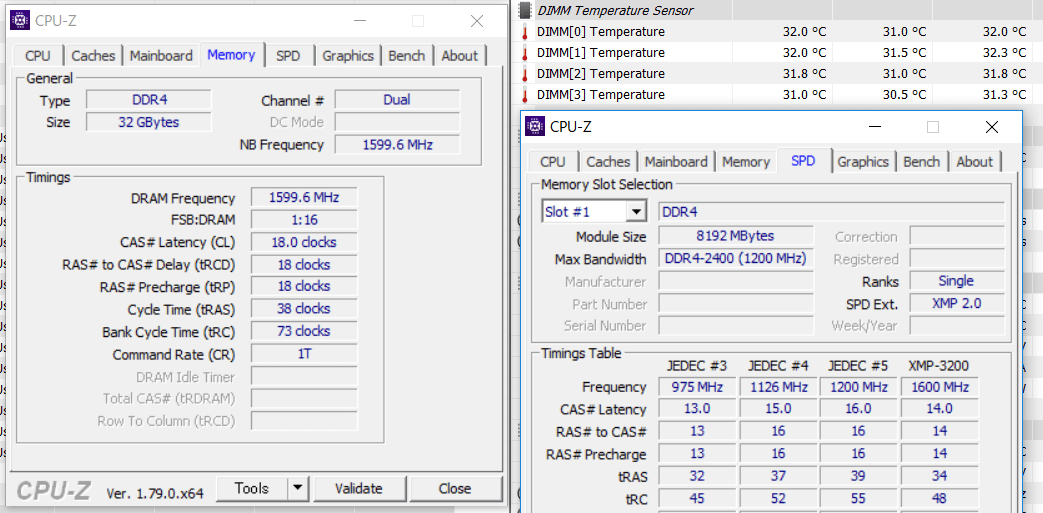
Task: Click the DRAM Frequency value field
Action: coord(304,198)
